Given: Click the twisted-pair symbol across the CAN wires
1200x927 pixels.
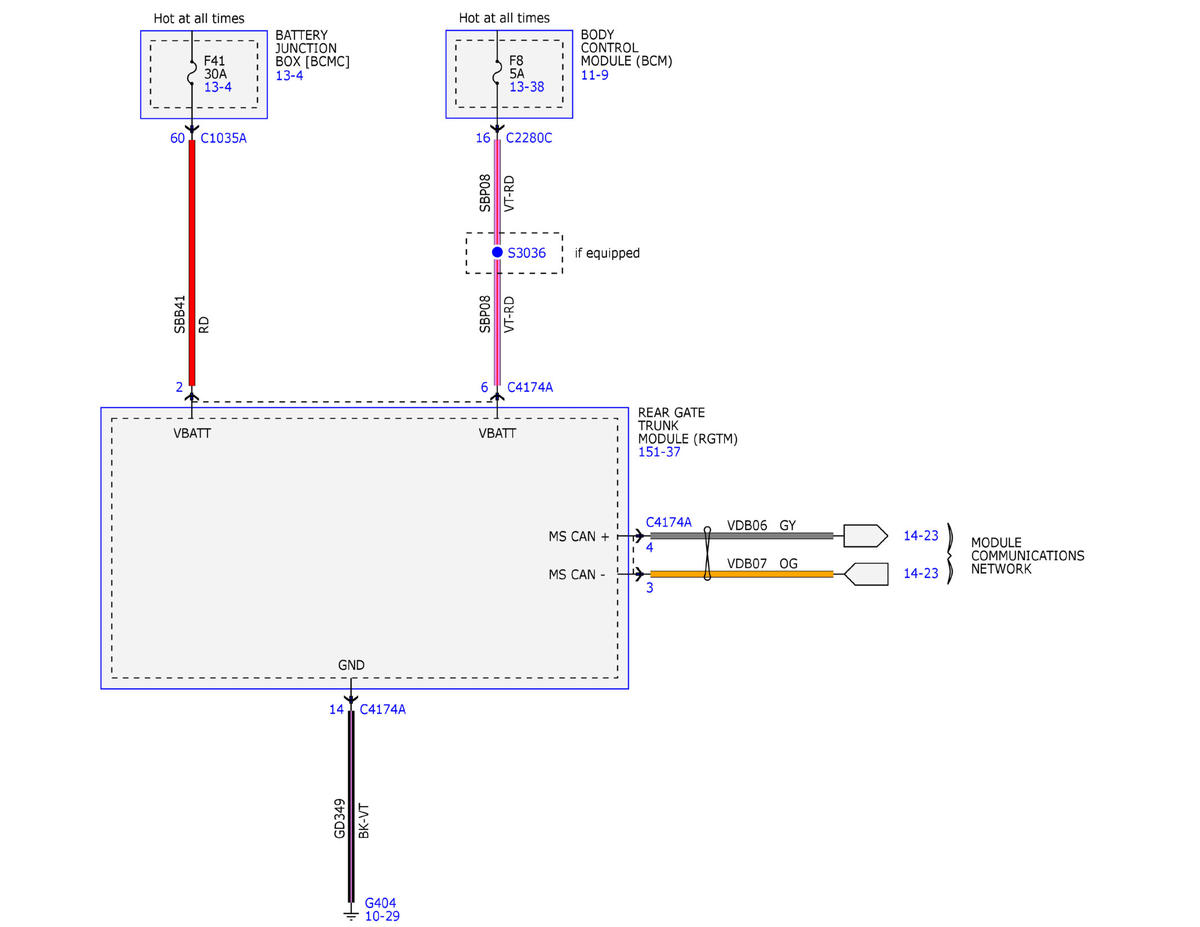Looking at the screenshot, I should click(x=707, y=555).
